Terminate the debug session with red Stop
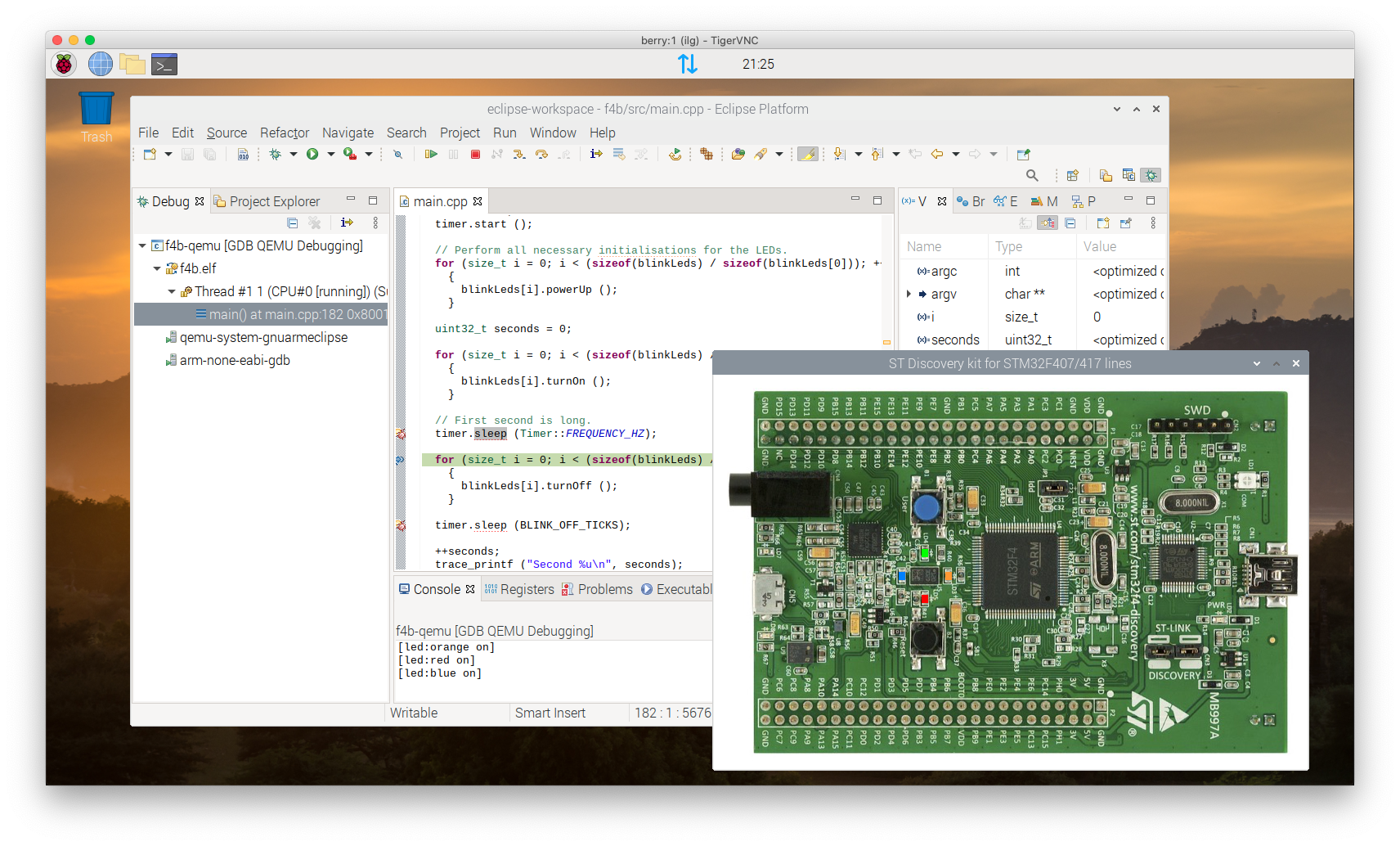The width and height of the screenshot is (1400, 846). click(x=475, y=154)
